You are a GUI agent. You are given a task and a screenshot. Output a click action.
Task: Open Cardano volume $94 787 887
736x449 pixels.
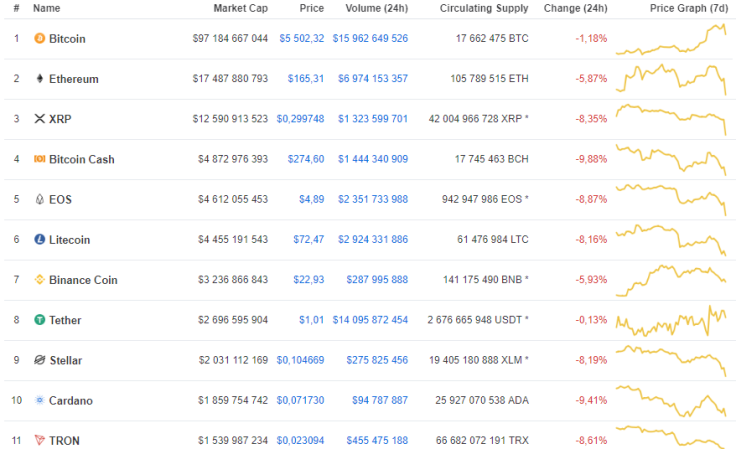pos(380,400)
